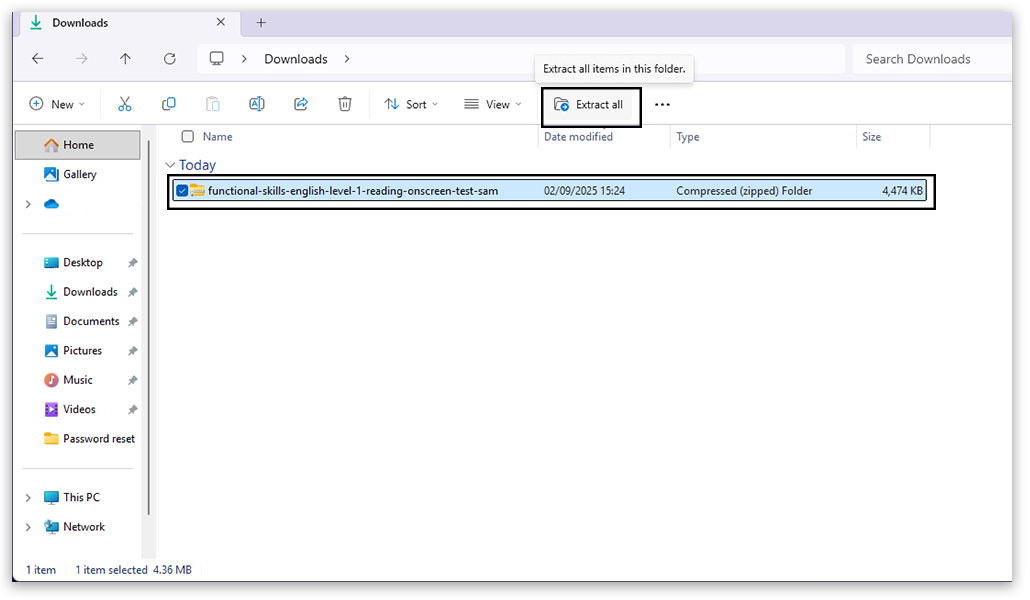
Task: Open Documents in the sidebar
Action: tap(91, 321)
